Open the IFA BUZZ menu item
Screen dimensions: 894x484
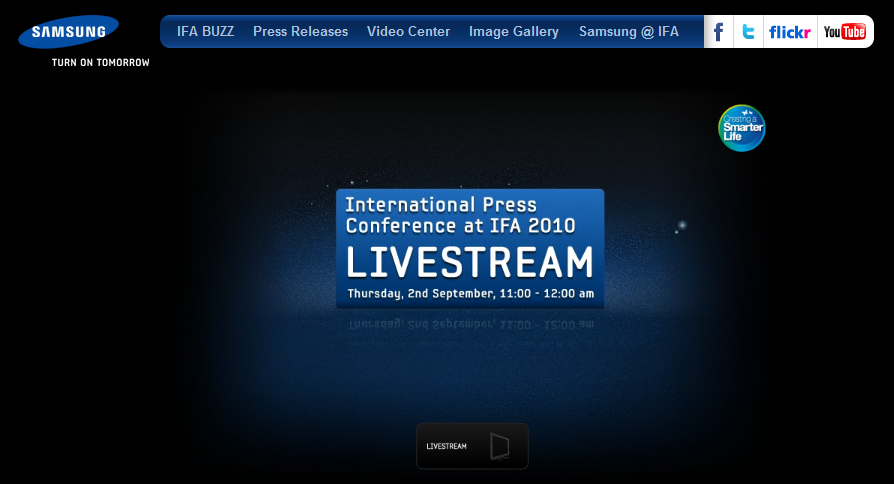coord(205,32)
